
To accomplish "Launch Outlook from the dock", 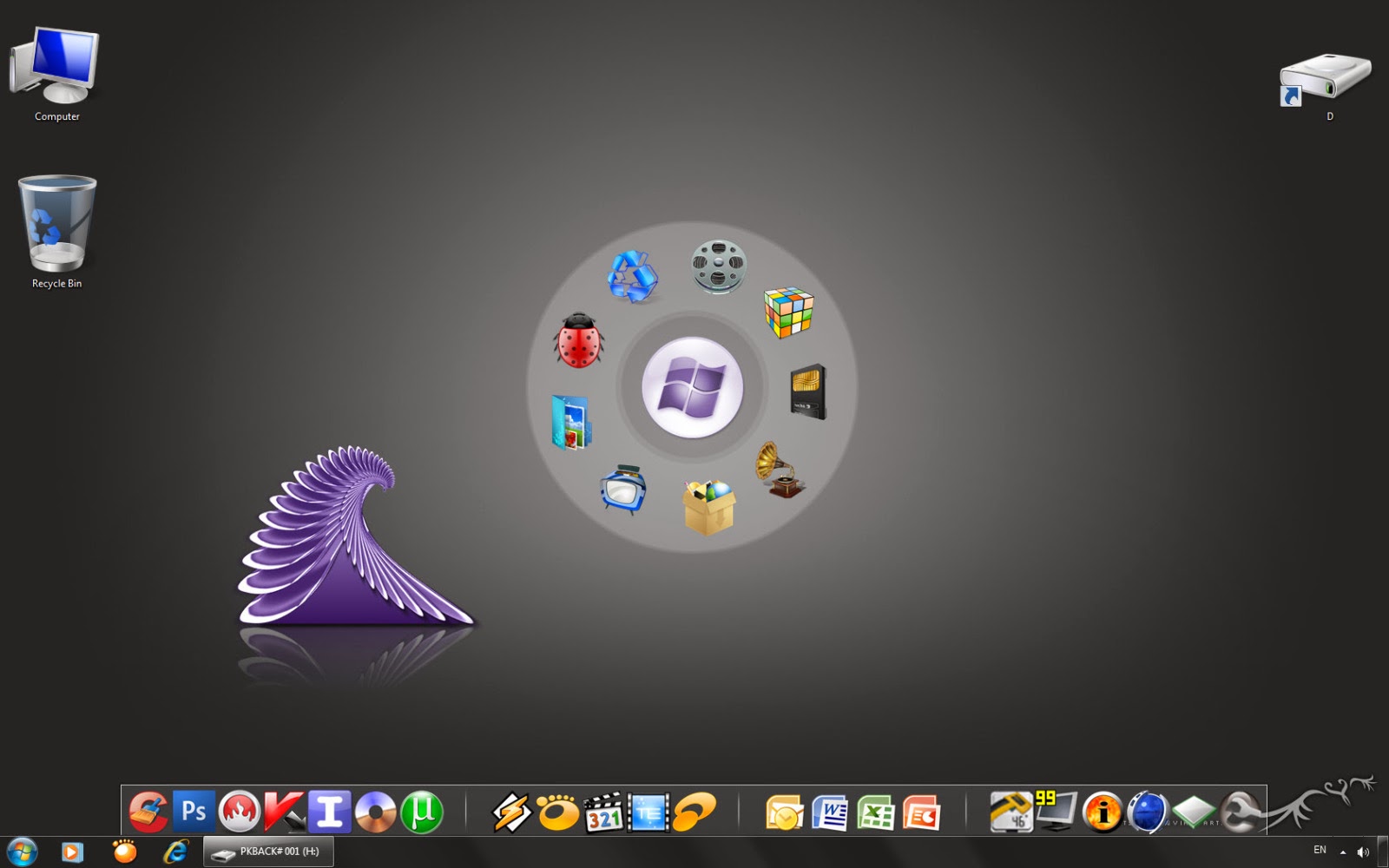I will (785, 813).
